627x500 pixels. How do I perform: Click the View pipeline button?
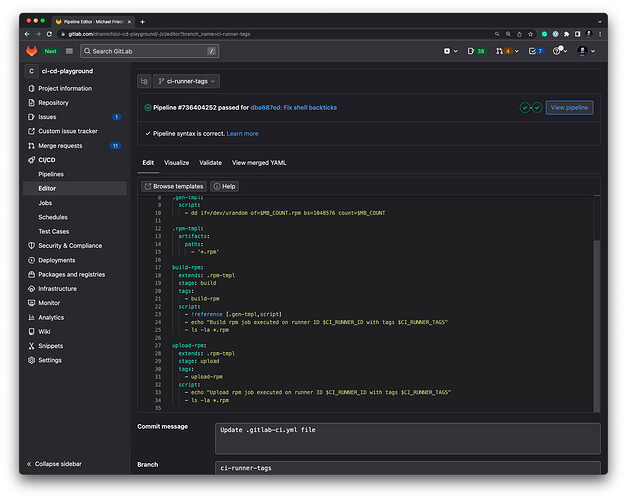(569, 107)
